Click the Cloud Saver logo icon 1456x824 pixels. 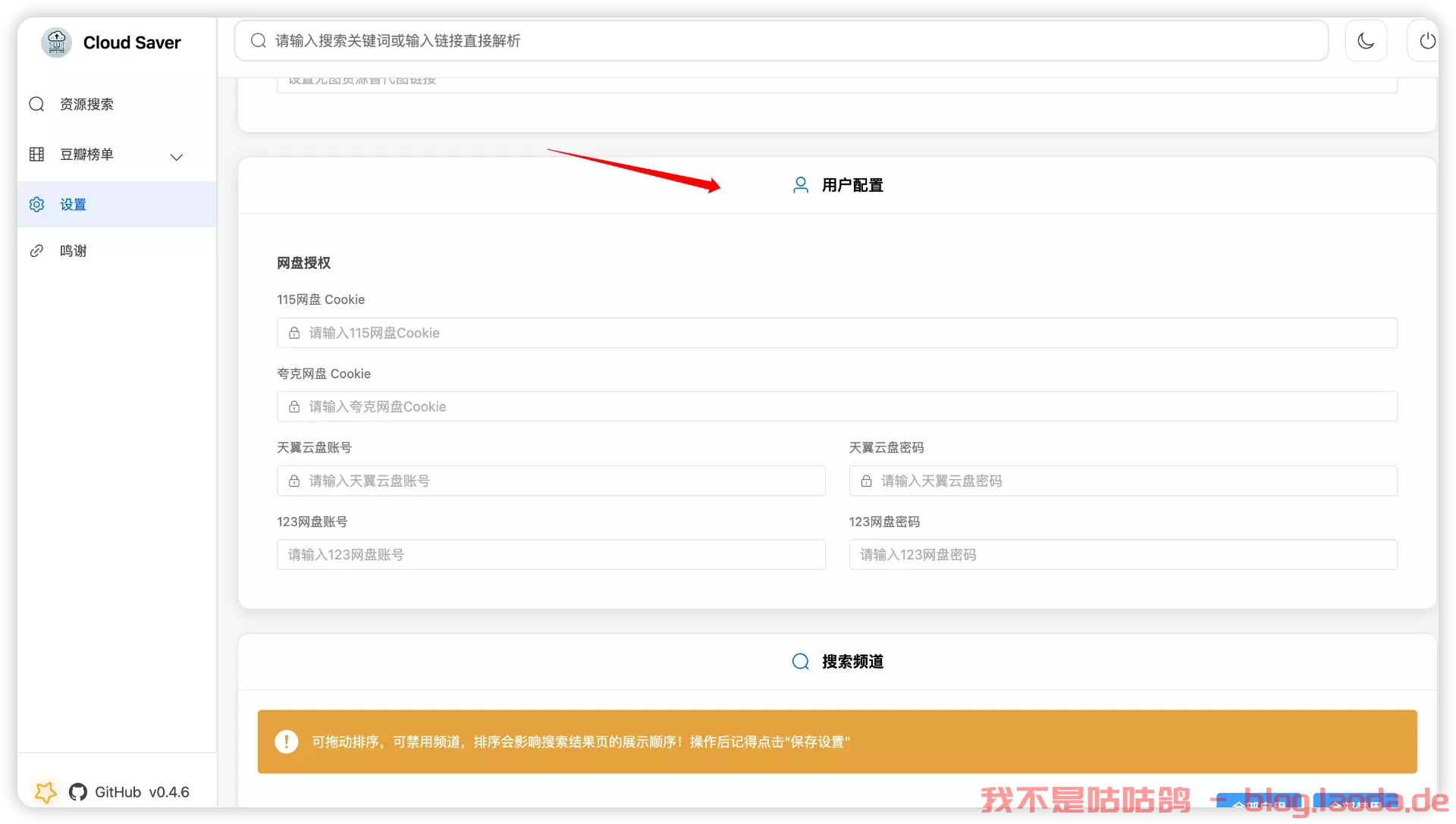click(56, 42)
